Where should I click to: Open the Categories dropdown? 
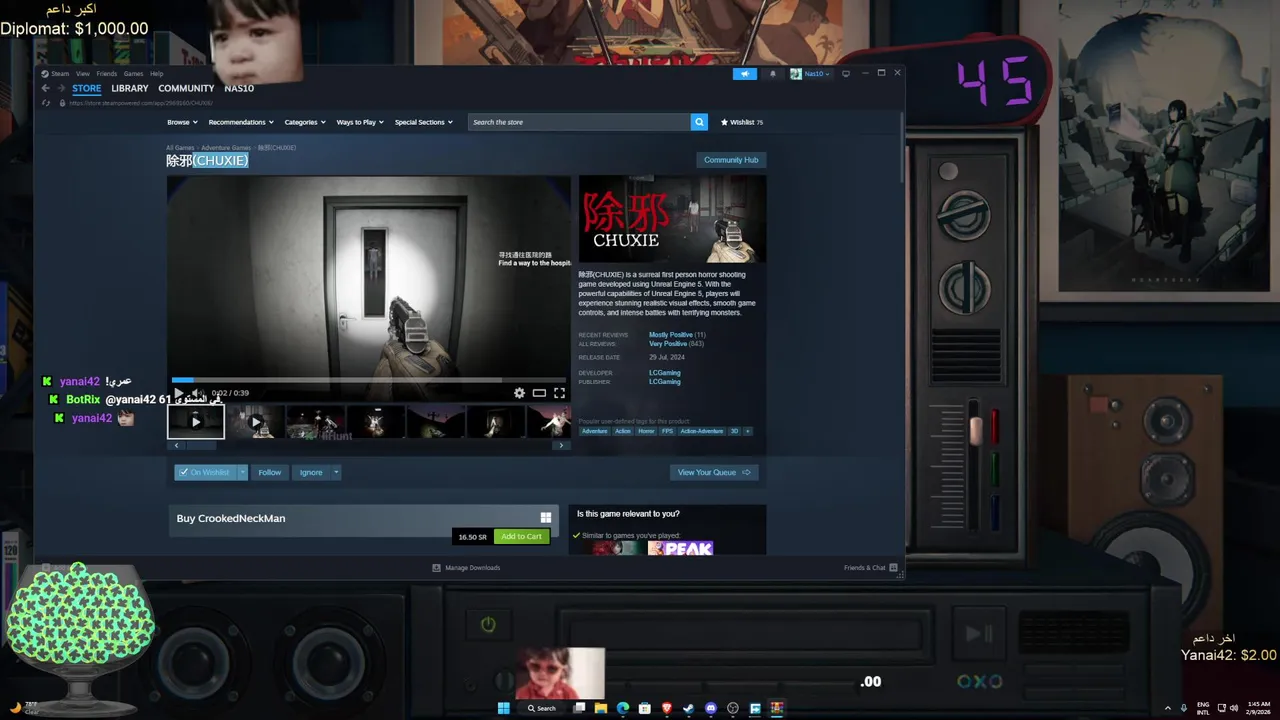click(304, 122)
